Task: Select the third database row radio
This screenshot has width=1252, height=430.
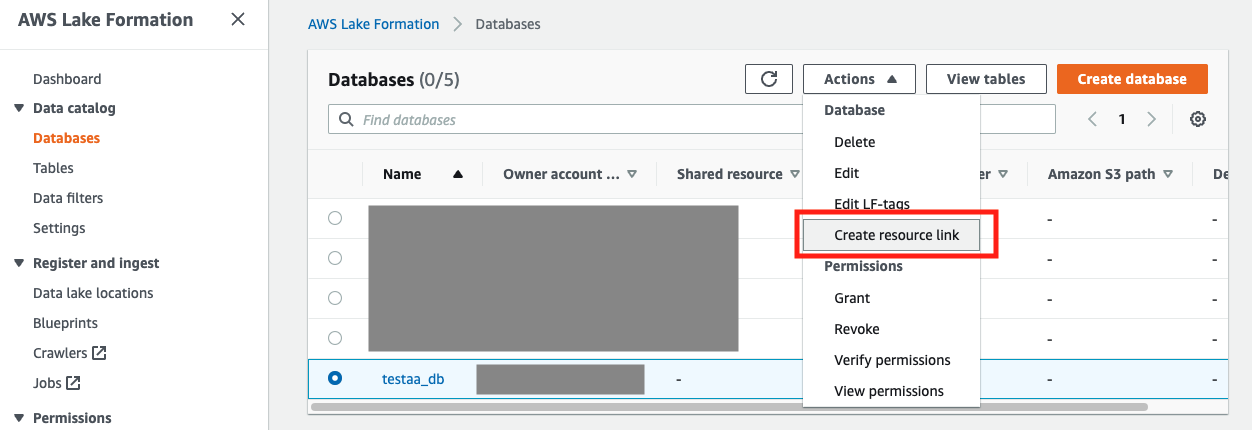Action: (x=335, y=298)
